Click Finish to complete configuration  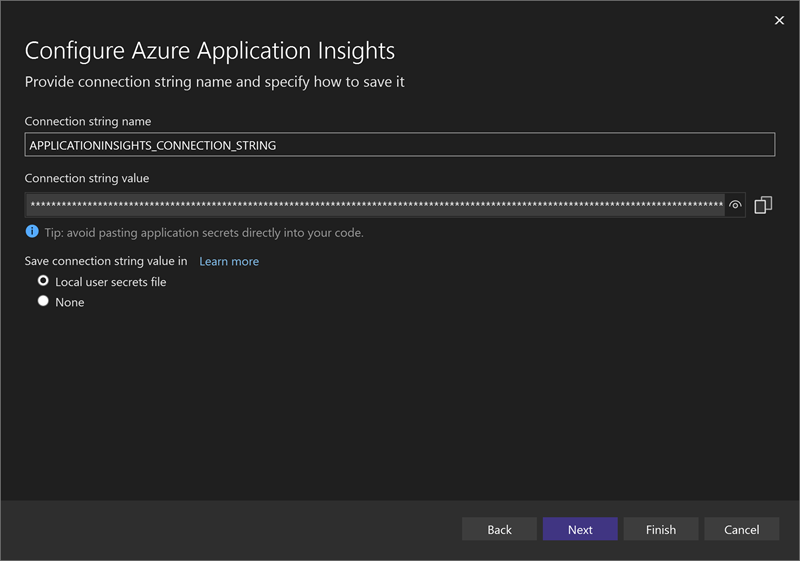click(x=661, y=529)
